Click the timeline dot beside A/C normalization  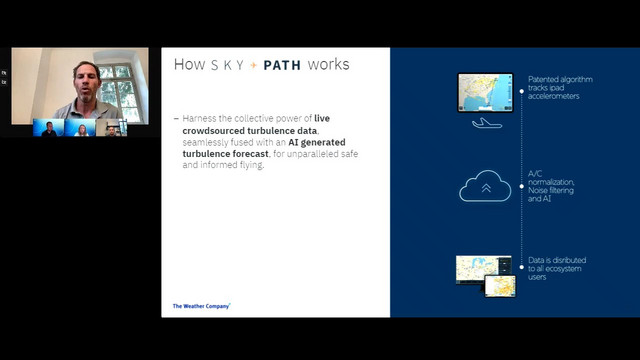click(522, 186)
